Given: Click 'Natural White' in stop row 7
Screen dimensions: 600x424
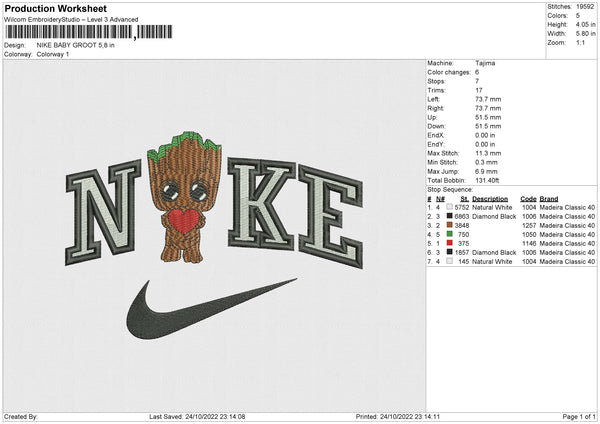Looking at the screenshot, I should [492, 261].
